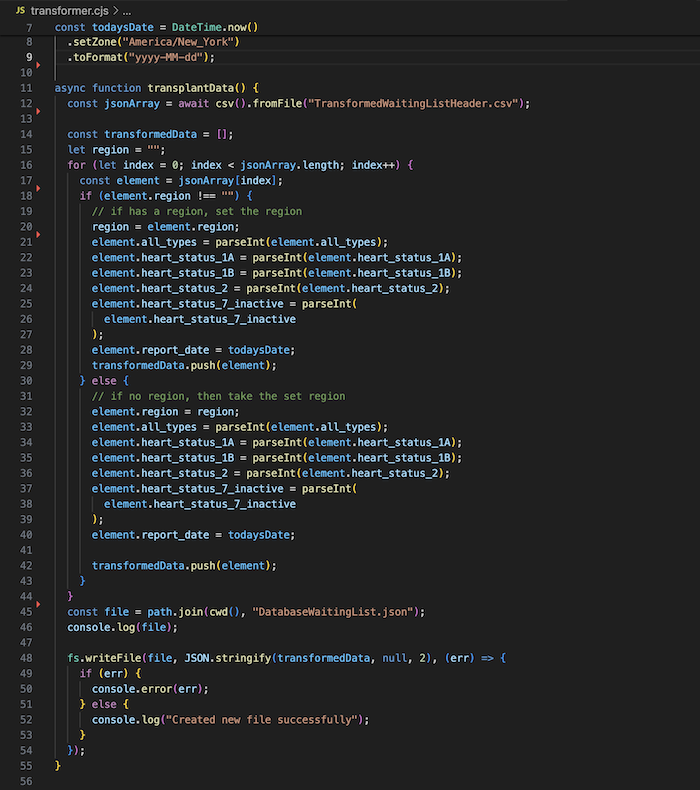Click "region = element.region;" on line 20

(166, 227)
